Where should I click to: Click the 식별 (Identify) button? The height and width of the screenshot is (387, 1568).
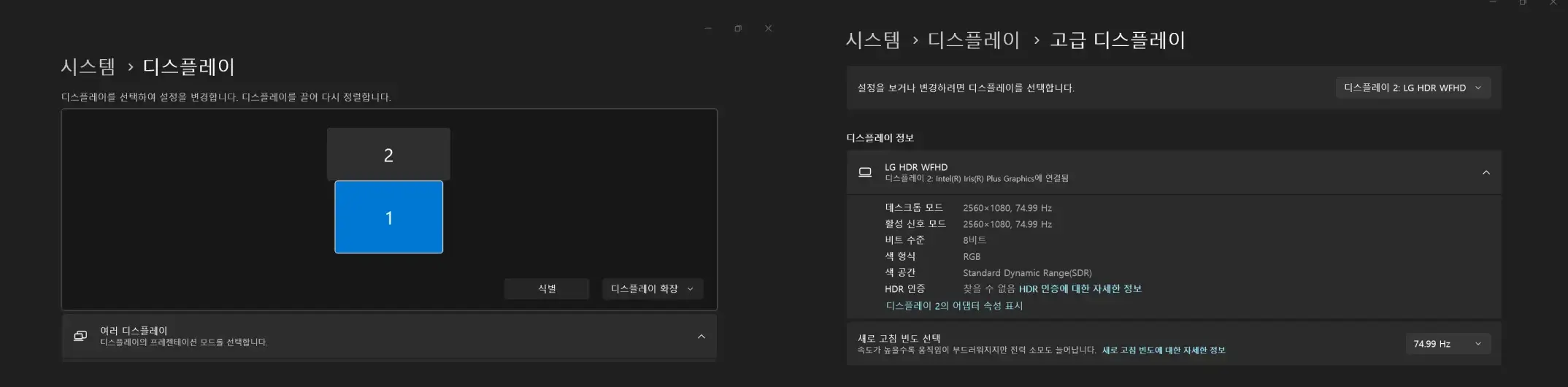(547, 288)
